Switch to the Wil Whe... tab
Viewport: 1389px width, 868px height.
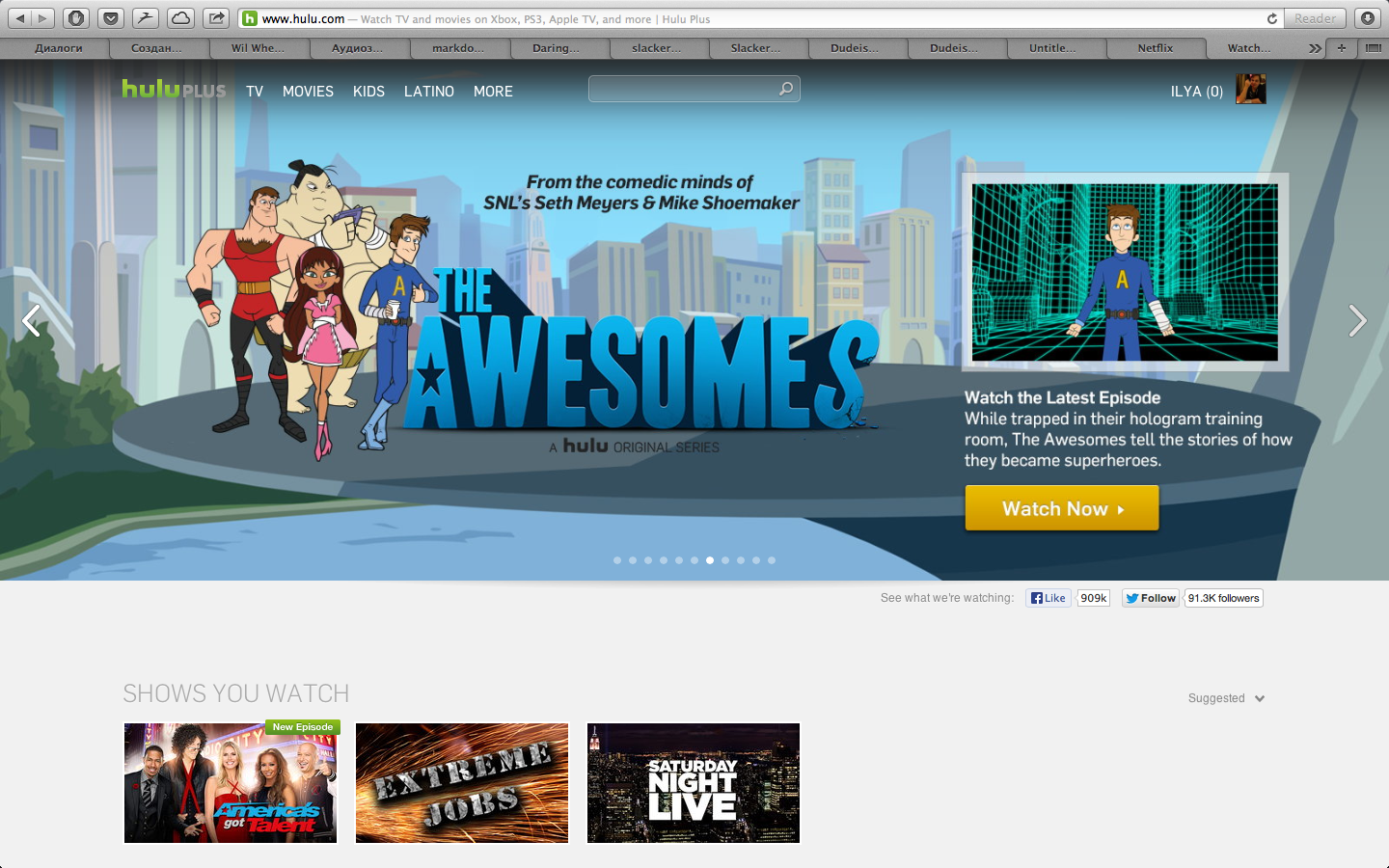(x=258, y=47)
